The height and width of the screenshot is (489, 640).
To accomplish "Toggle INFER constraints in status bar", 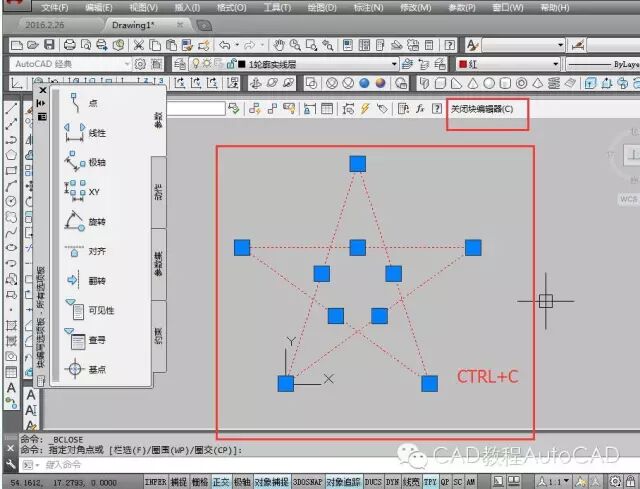I will (156, 482).
